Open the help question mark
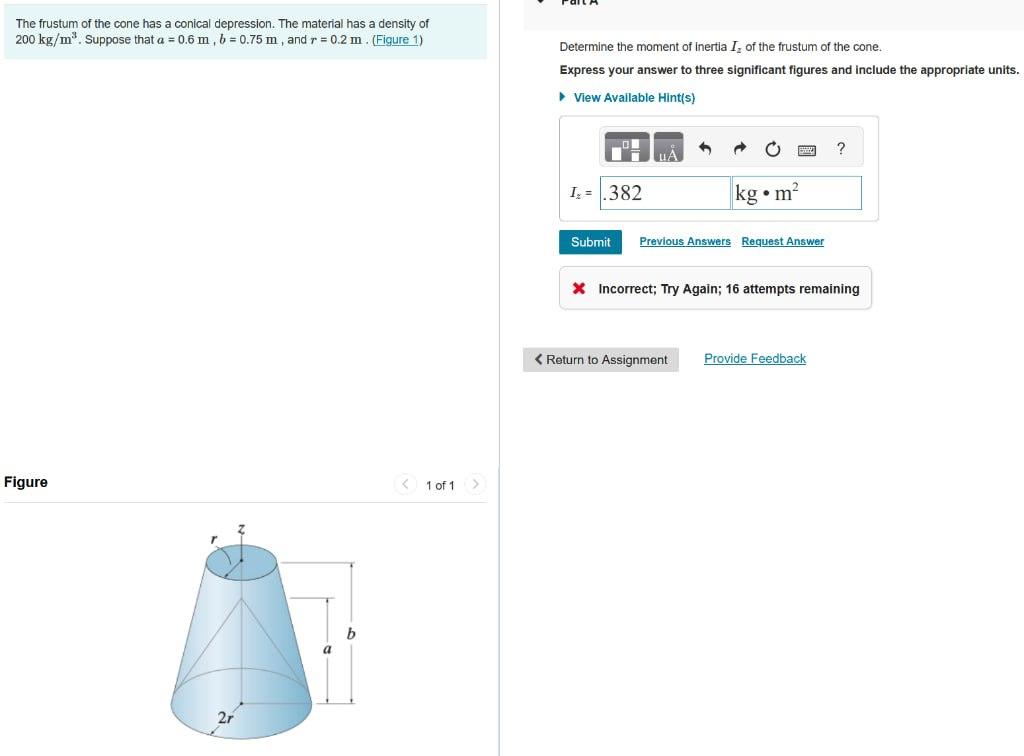This screenshot has height=756, width=1024. tap(841, 148)
